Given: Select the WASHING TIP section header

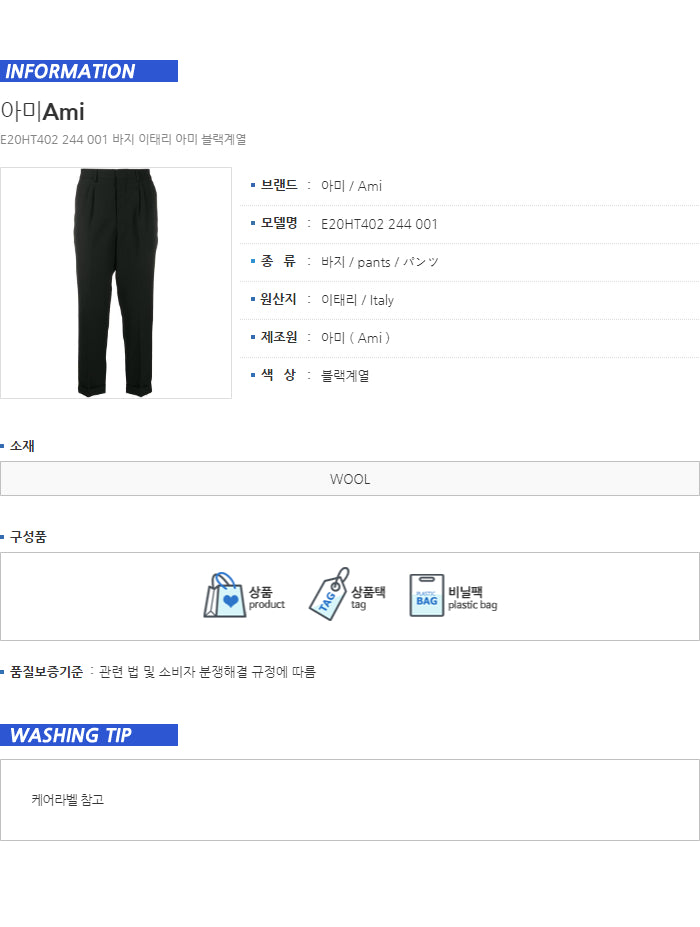Looking at the screenshot, I should pyautogui.click(x=89, y=735).
